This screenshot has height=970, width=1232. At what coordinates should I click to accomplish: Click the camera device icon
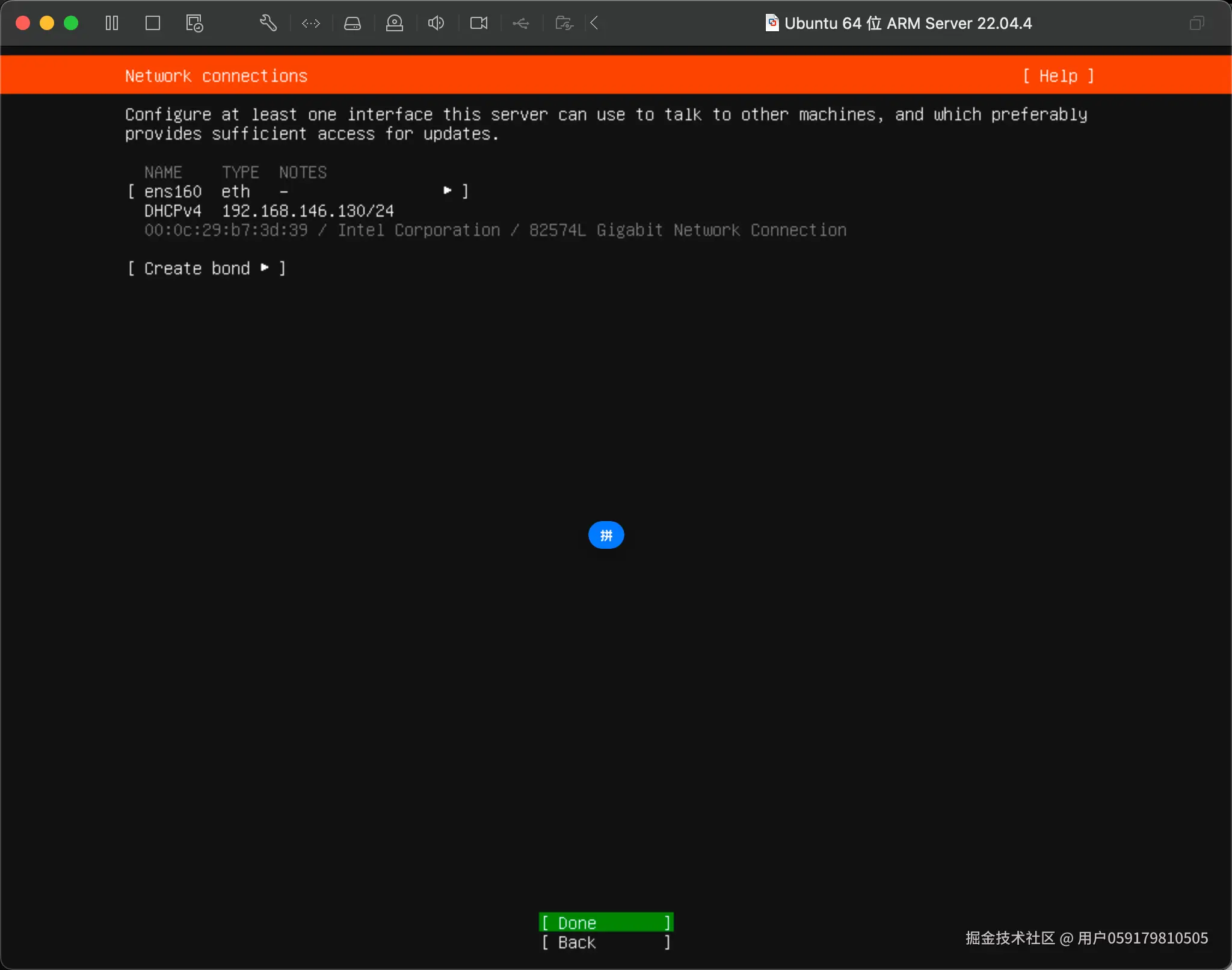pos(479,23)
